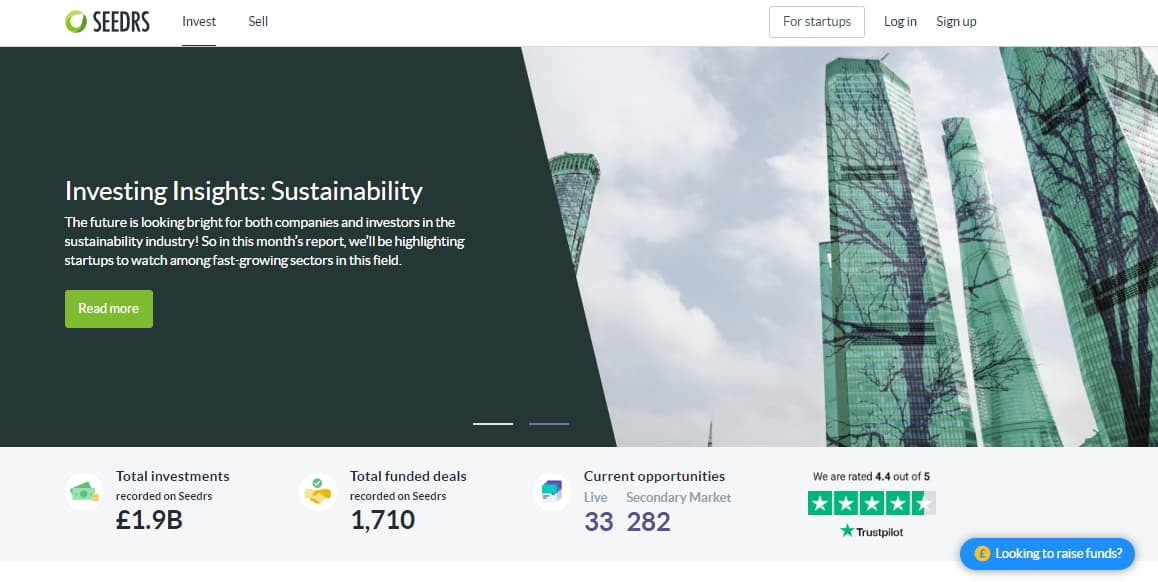Click the Trustpilot star logo
The height and width of the screenshot is (582, 1158).
pos(848,531)
